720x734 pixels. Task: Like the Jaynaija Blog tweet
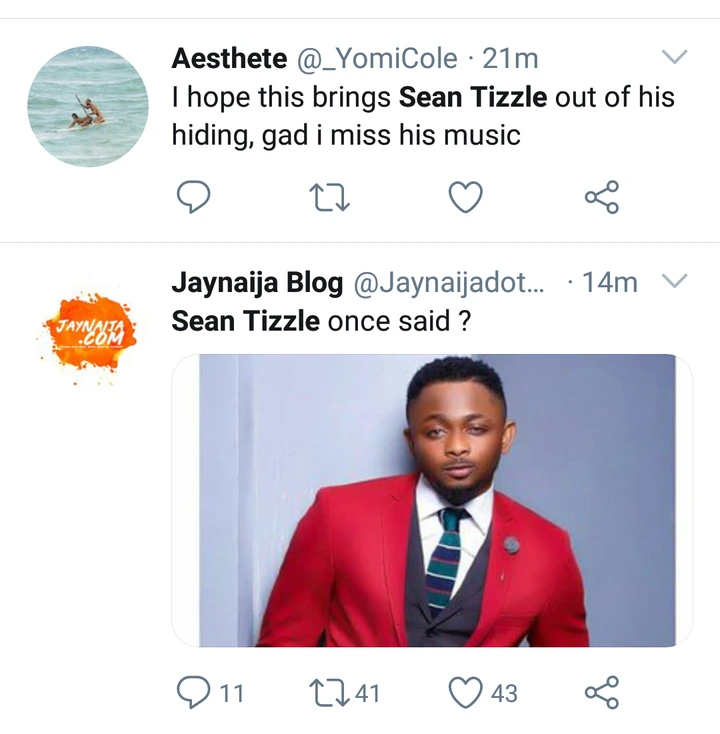coord(465,692)
